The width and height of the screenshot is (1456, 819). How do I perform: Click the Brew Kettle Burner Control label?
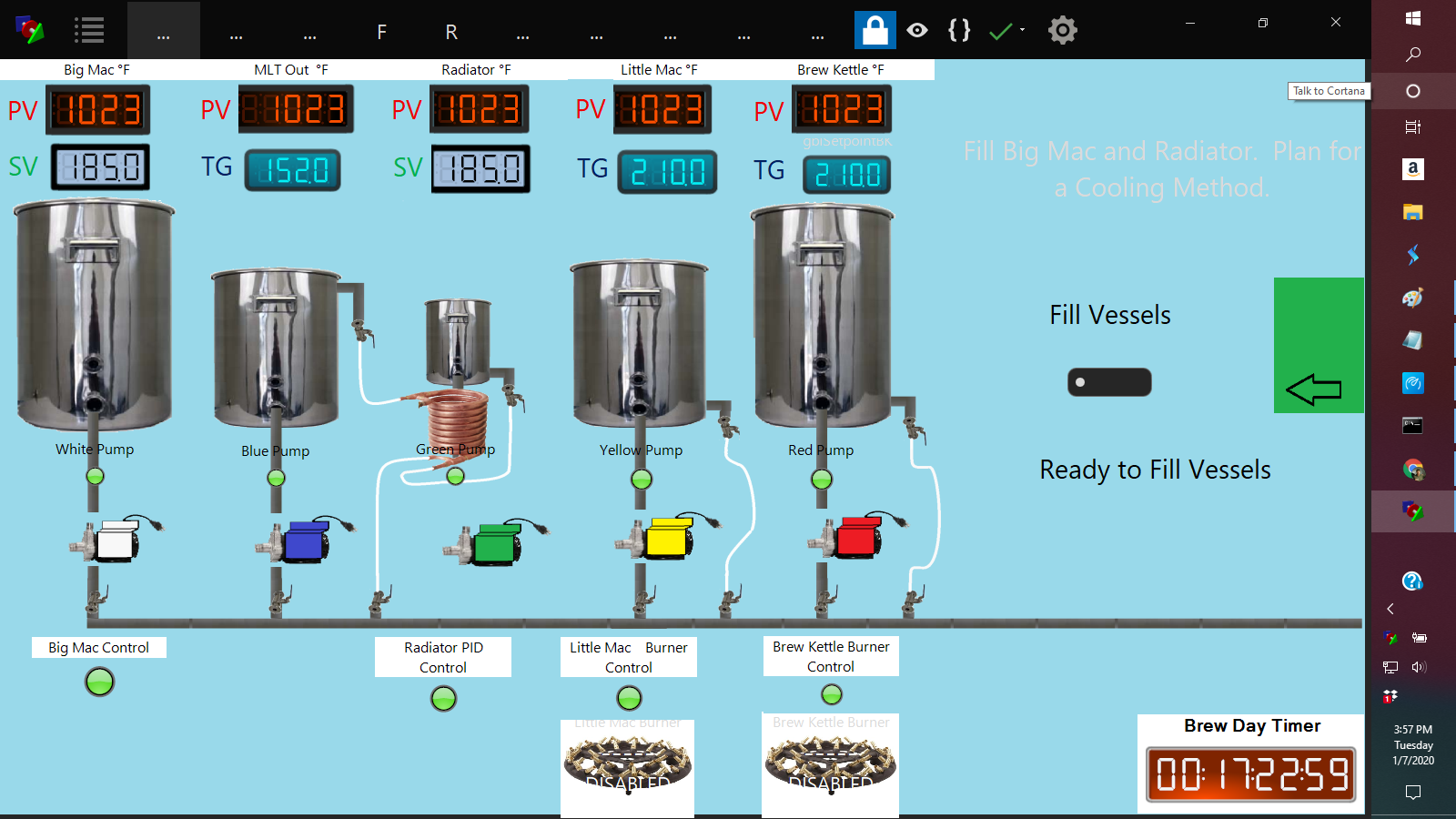[x=831, y=656]
